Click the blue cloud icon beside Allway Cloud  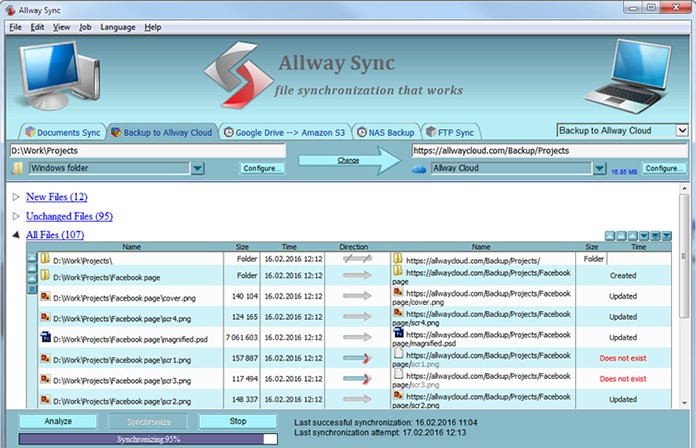[419, 169]
